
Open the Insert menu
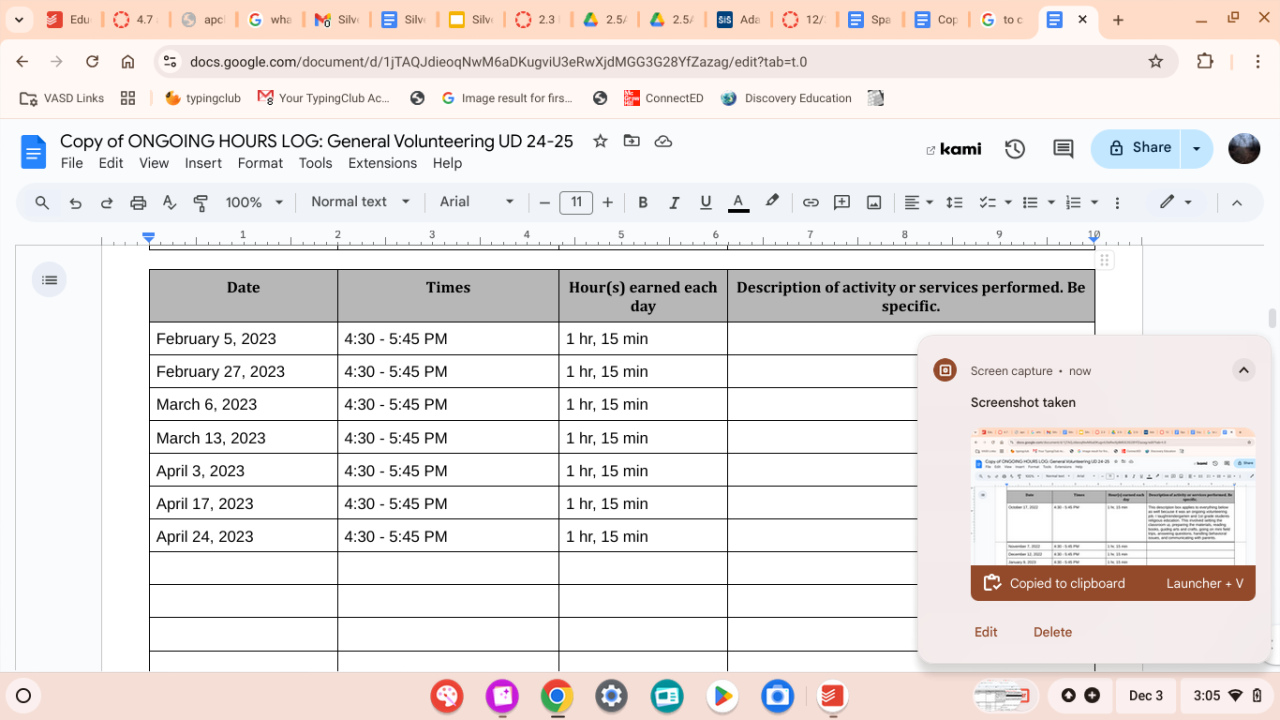coord(203,163)
